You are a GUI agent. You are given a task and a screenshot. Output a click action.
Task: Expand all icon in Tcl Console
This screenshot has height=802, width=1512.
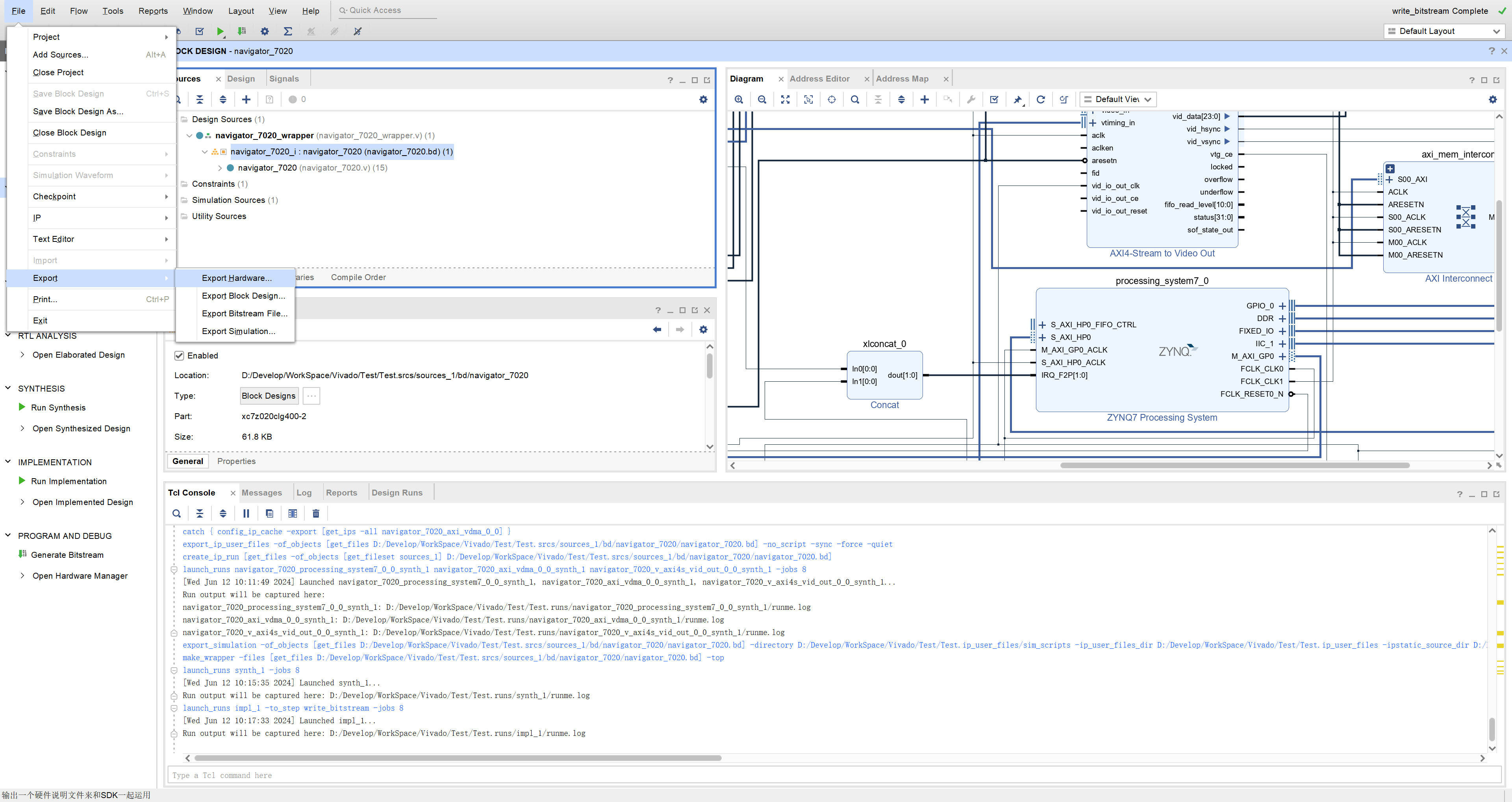223,514
